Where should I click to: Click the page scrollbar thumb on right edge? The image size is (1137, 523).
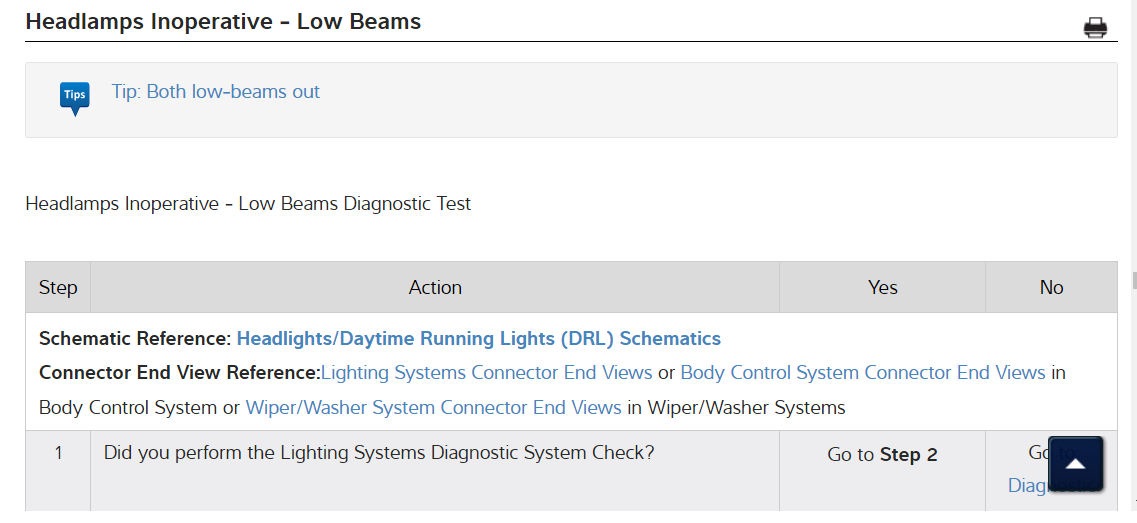click(1133, 280)
